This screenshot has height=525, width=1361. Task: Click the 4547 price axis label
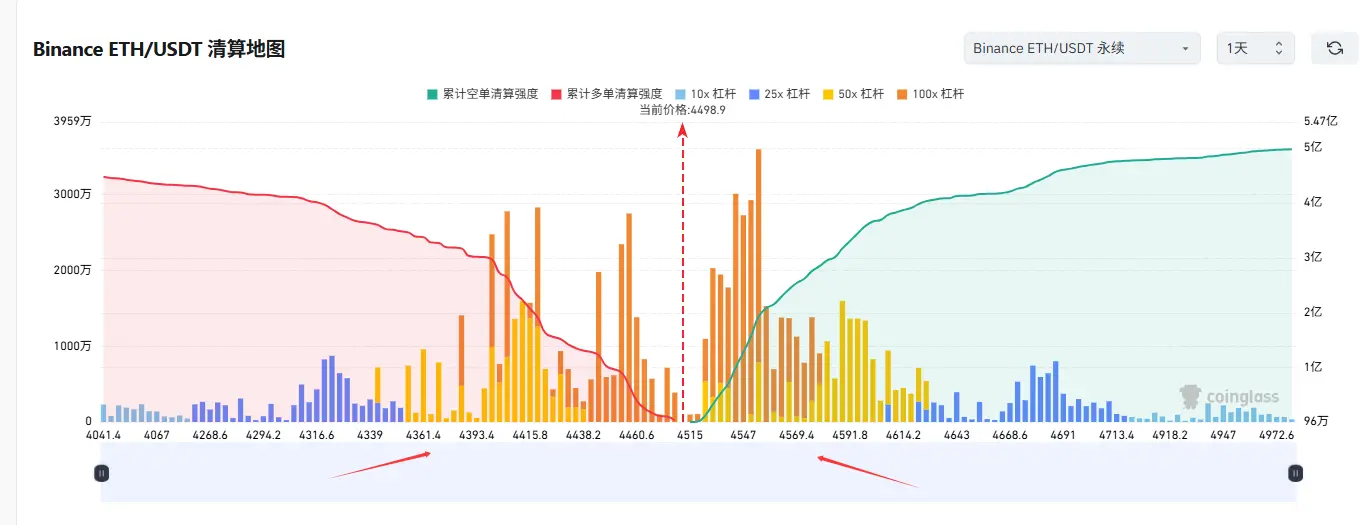point(743,435)
